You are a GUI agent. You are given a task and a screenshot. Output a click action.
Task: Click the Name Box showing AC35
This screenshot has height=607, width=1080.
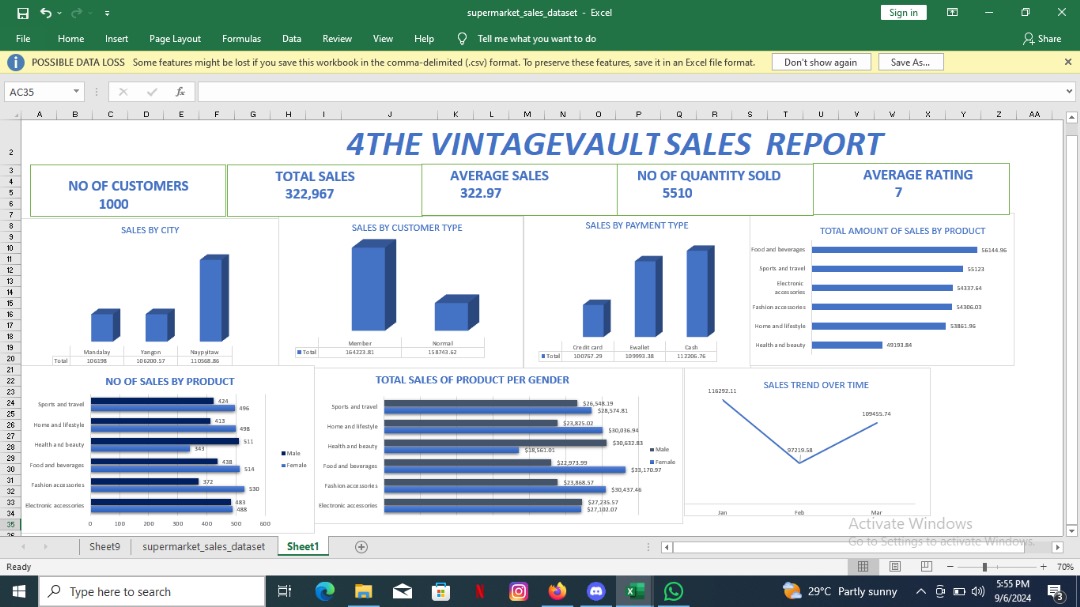(x=37, y=92)
